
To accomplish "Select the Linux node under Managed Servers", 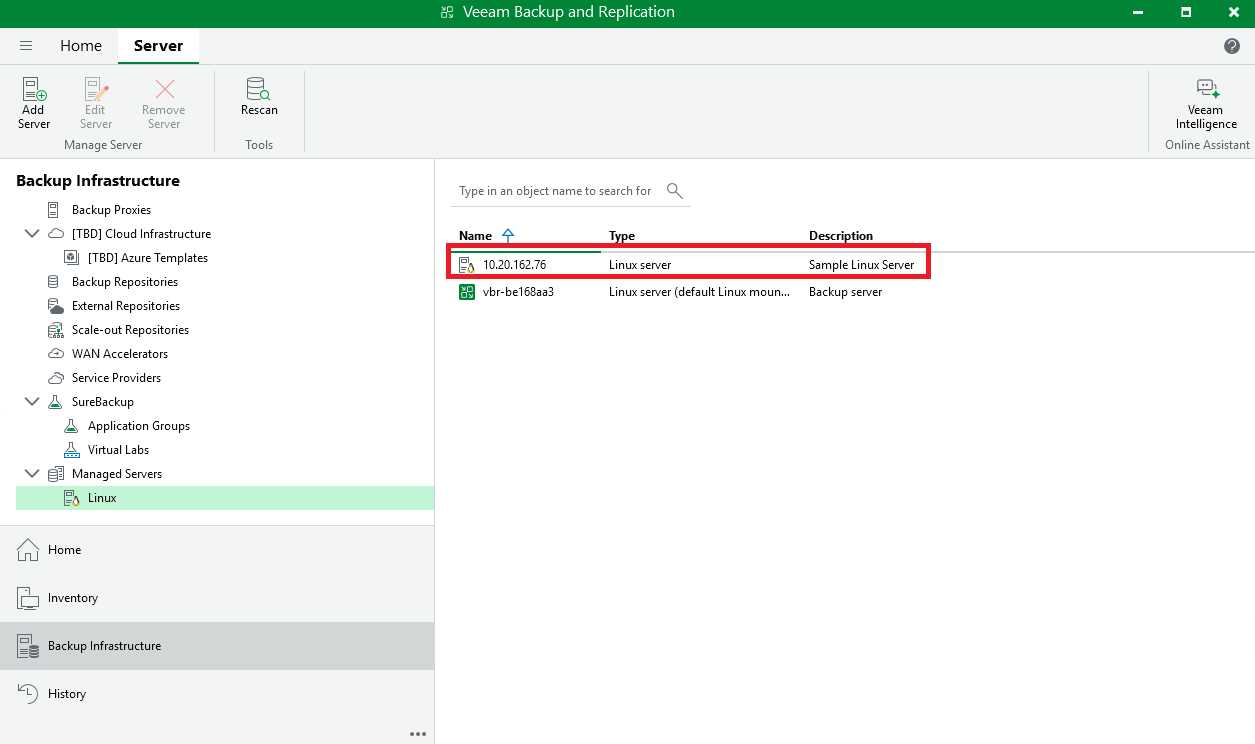I will point(225,498).
